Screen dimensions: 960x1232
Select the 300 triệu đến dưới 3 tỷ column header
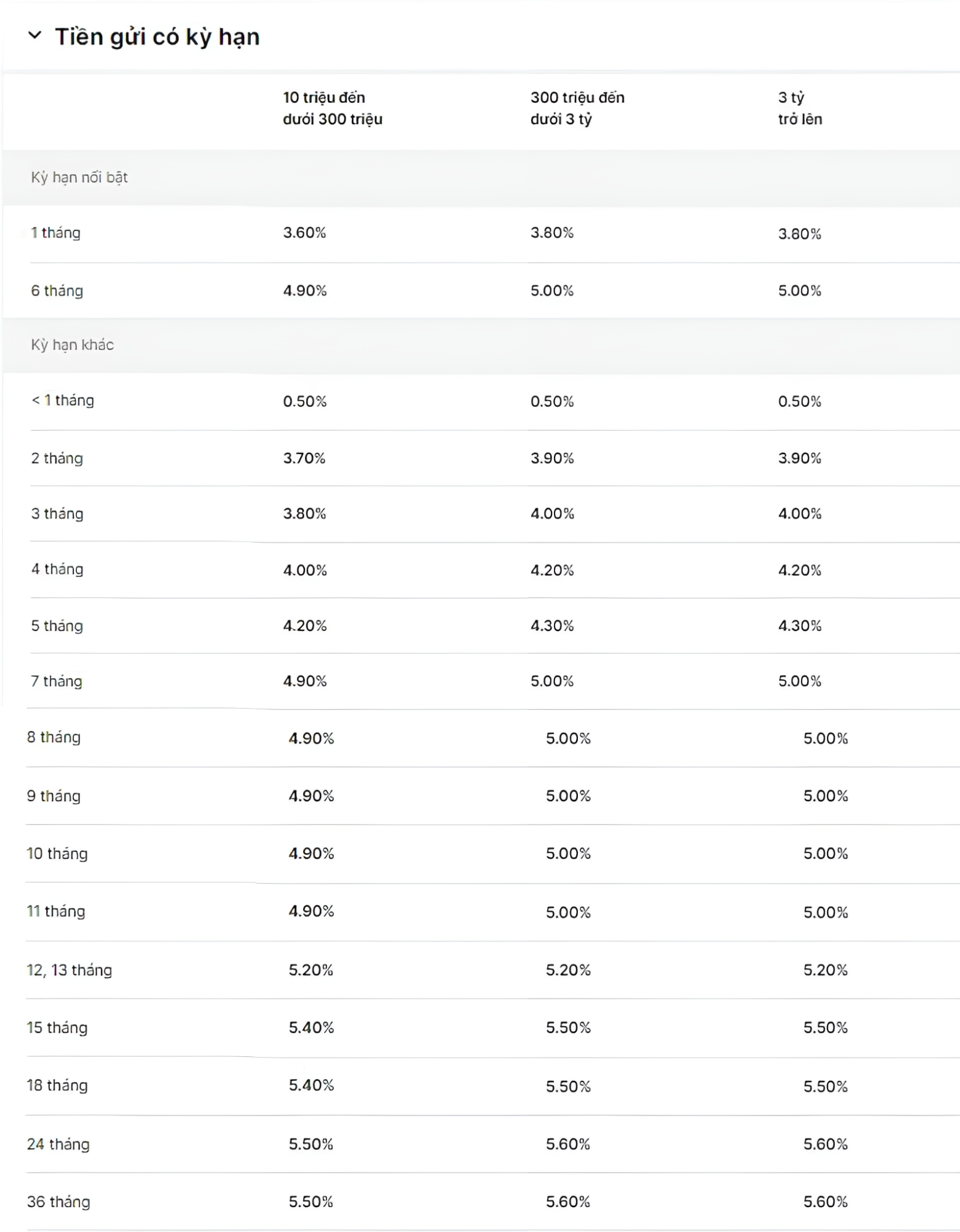click(577, 108)
